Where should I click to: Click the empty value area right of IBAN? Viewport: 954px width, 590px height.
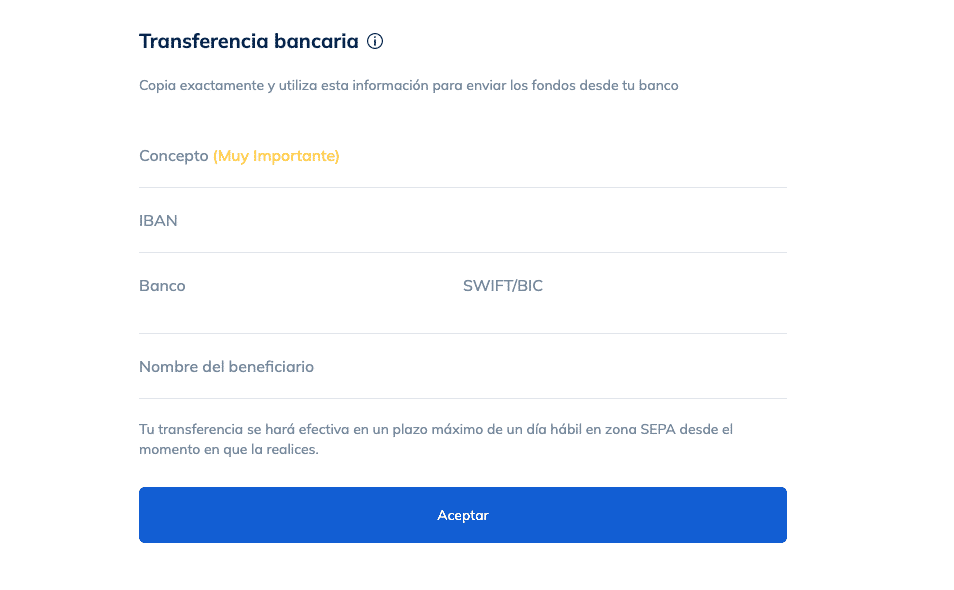[480, 221]
